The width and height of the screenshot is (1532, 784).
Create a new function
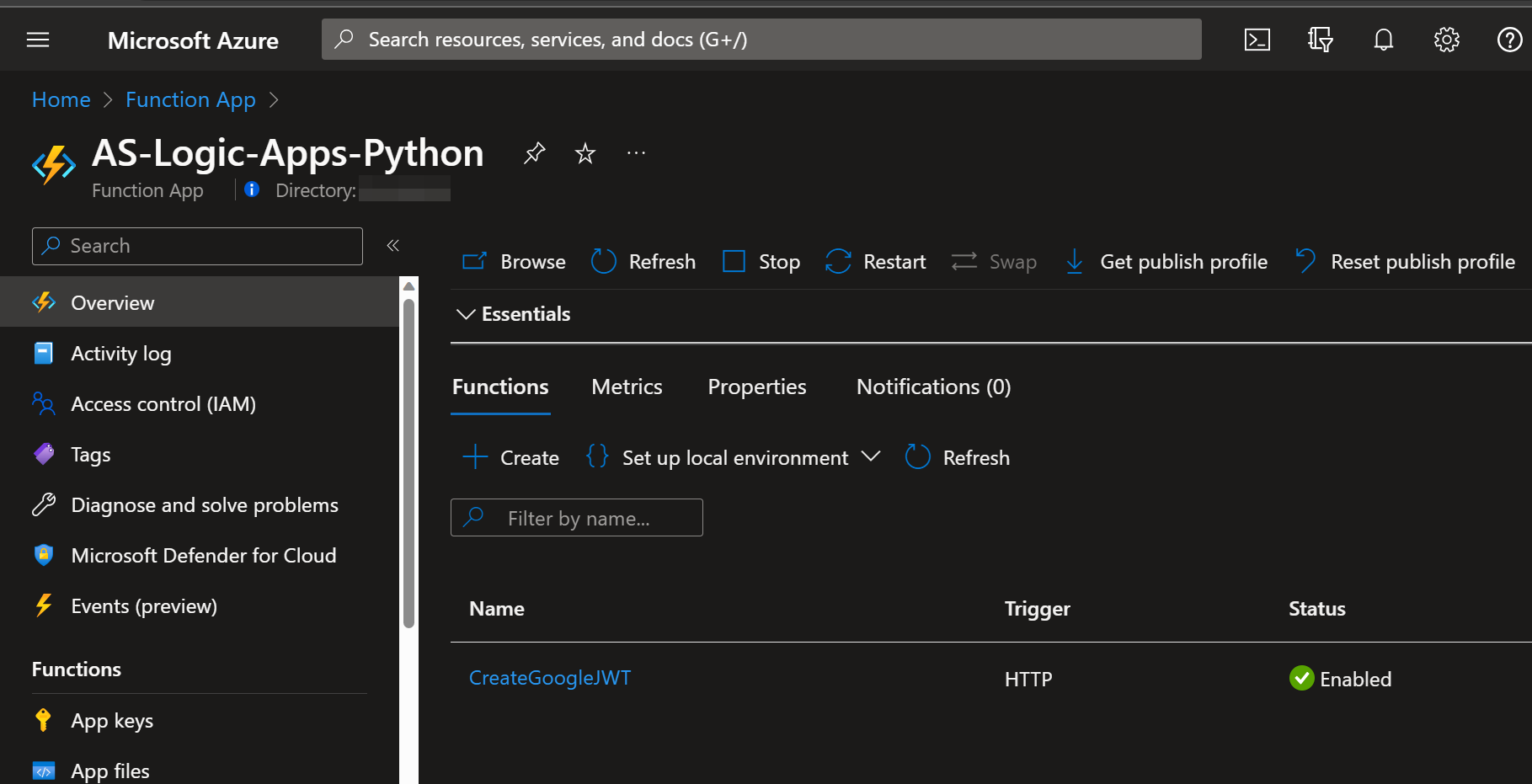pyautogui.click(x=510, y=457)
